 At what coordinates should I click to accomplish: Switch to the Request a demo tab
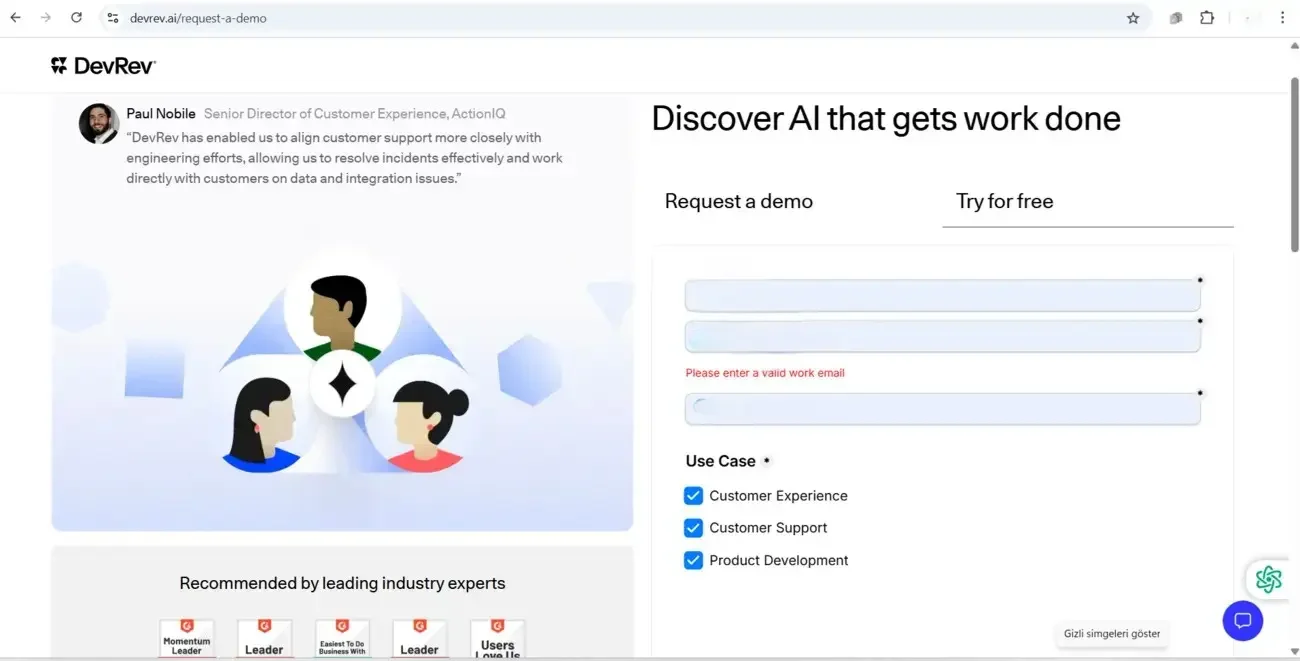tap(739, 201)
